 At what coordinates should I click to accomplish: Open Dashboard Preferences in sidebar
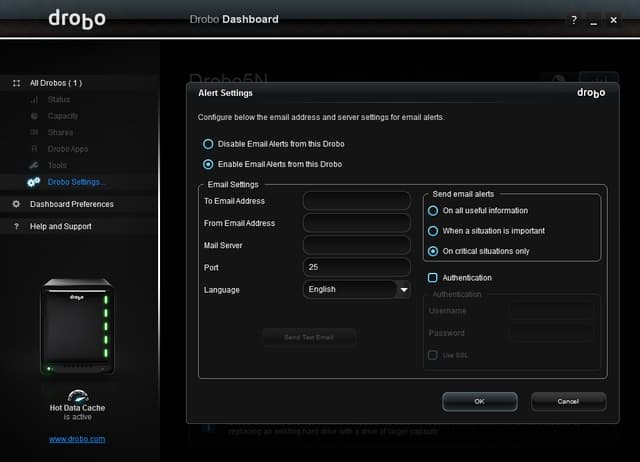tap(72, 204)
